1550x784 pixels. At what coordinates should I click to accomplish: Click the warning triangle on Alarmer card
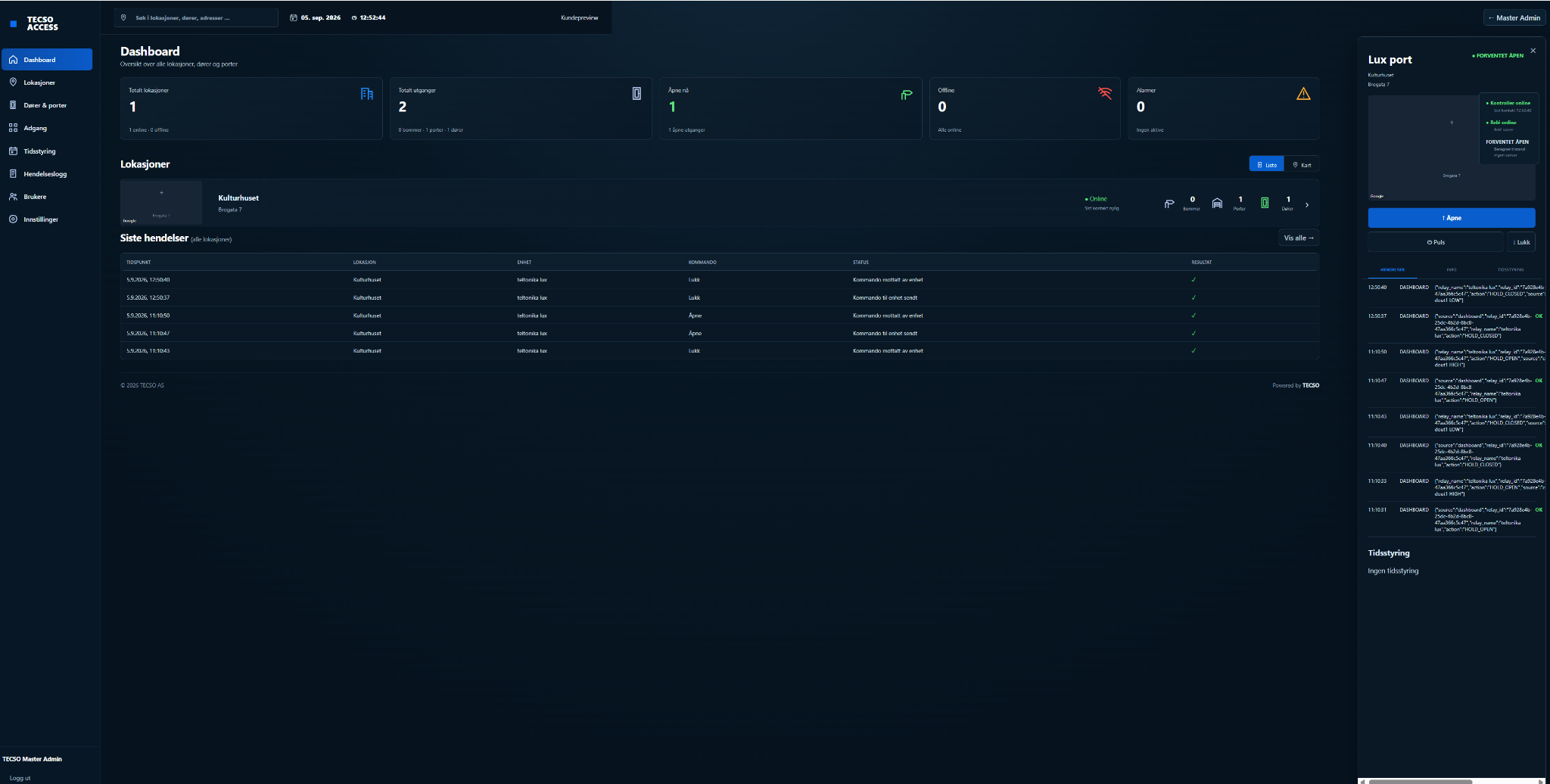[x=1303, y=94]
